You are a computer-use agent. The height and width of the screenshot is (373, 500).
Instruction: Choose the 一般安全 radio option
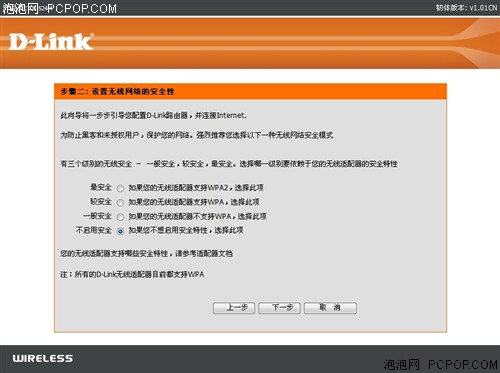pos(120,217)
